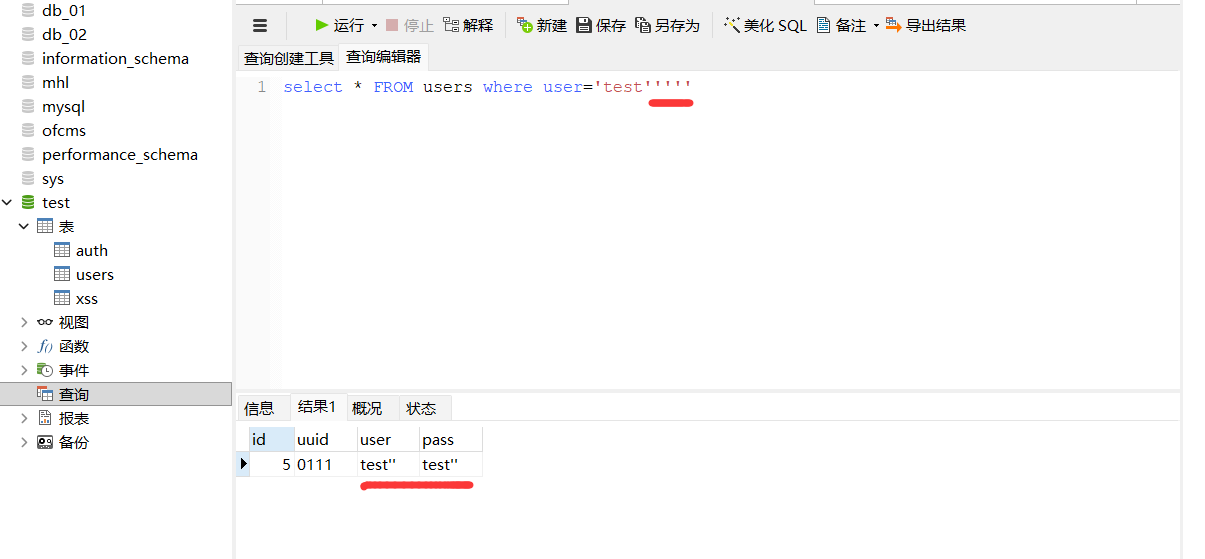Screen dimensions: 1205x559
Task: Open the users table
Action: click(95, 274)
